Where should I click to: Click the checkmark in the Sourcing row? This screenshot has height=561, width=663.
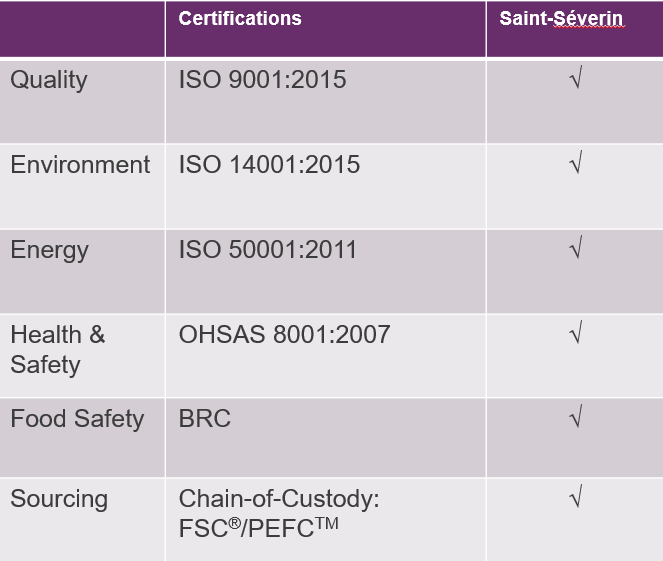pos(576,496)
